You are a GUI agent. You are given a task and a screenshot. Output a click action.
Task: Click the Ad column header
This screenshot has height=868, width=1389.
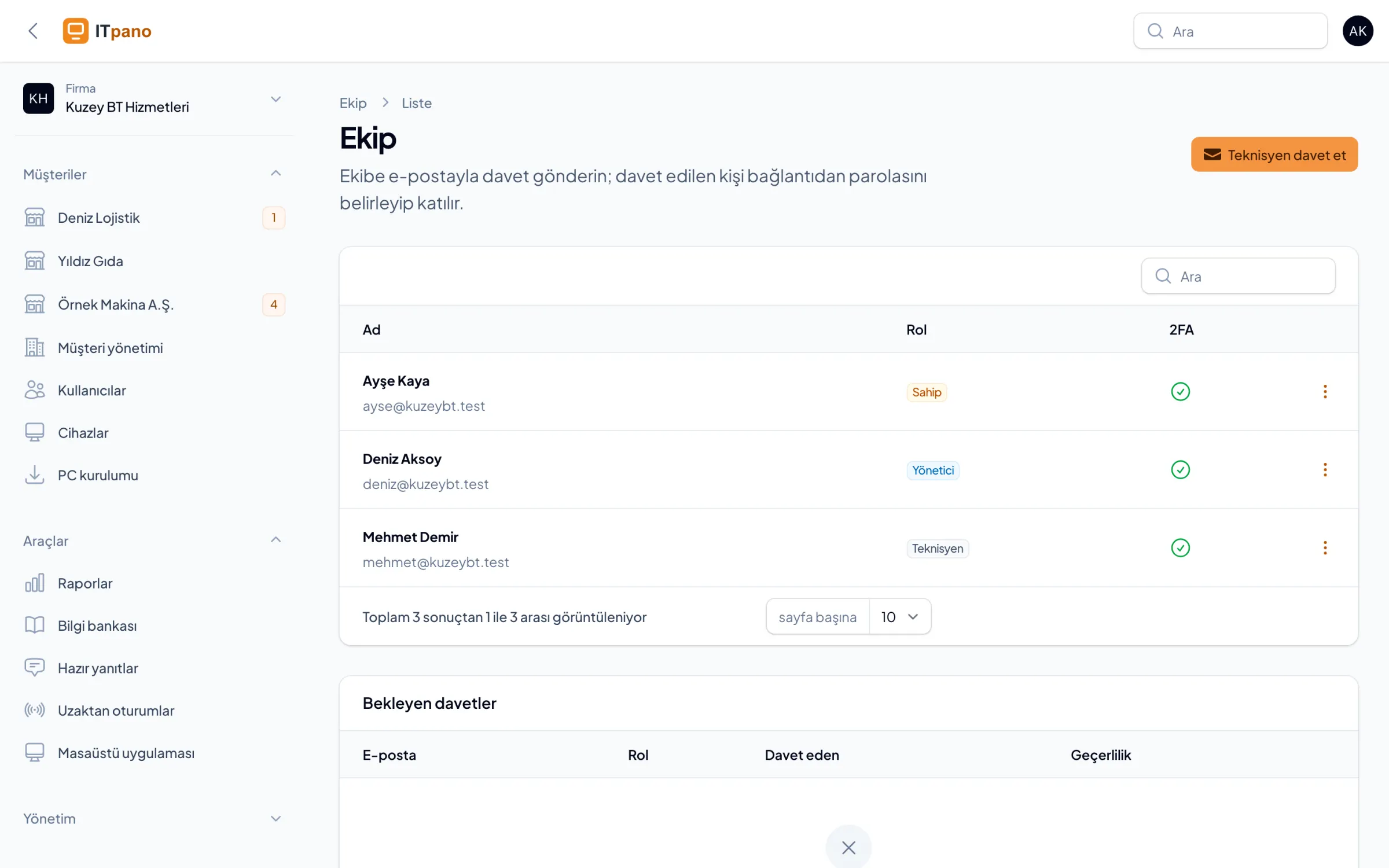(372, 330)
